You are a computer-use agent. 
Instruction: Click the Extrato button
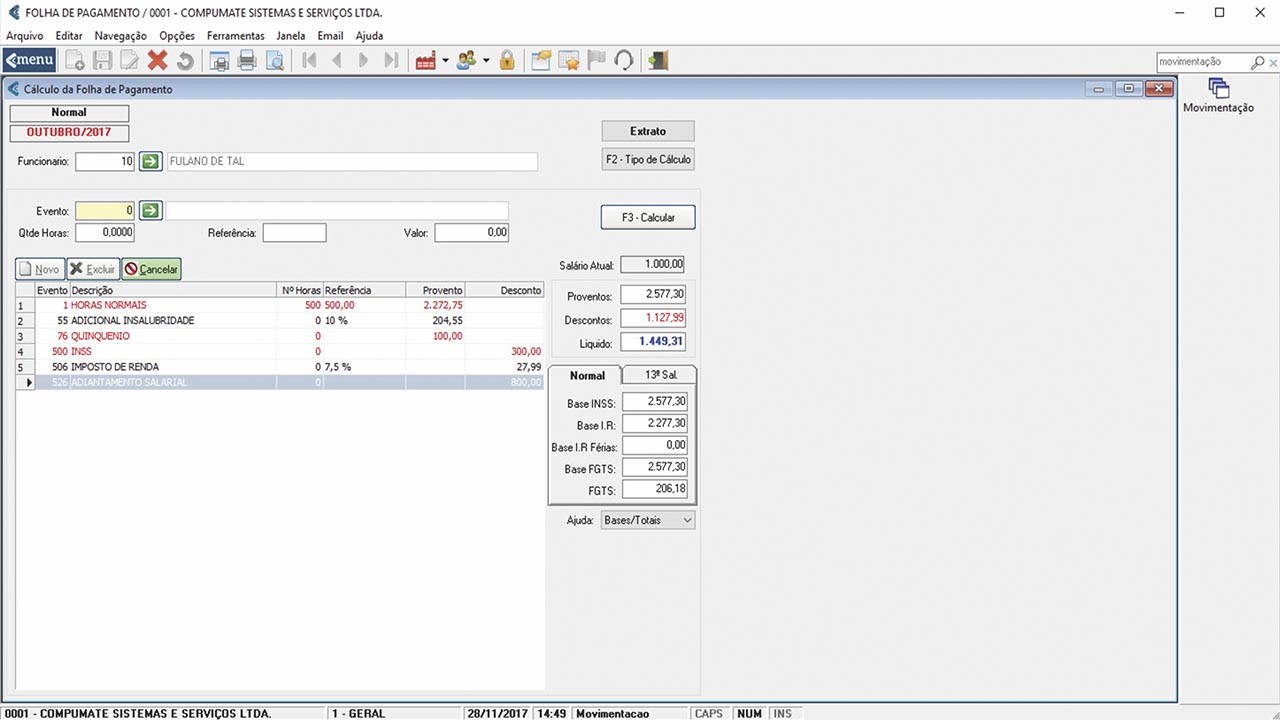(x=647, y=131)
